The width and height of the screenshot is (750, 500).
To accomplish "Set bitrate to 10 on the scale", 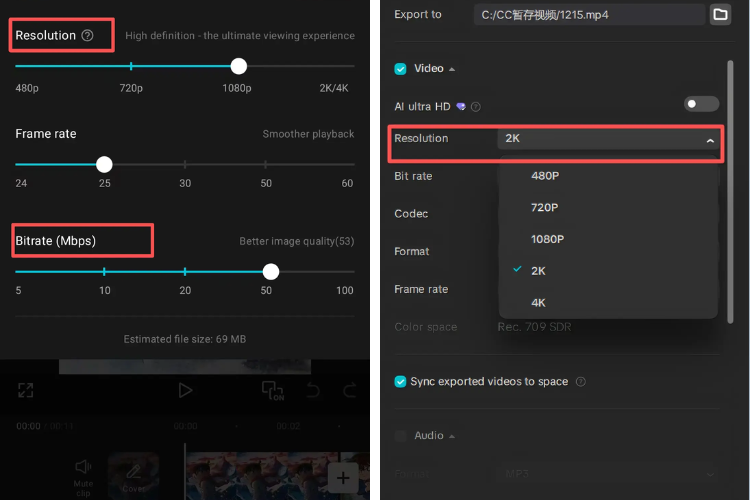I will pyautogui.click(x=105, y=290).
